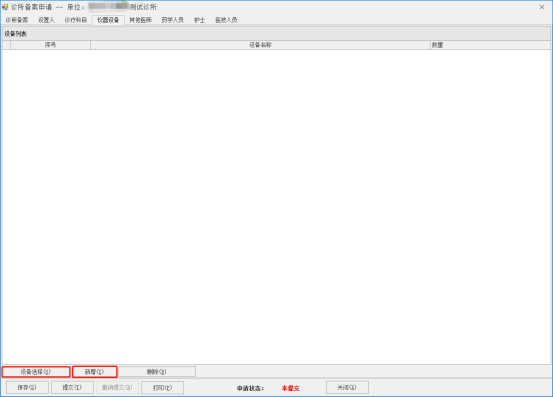Click the 打印 print button
The height and width of the screenshot is (397, 553).
(163, 387)
